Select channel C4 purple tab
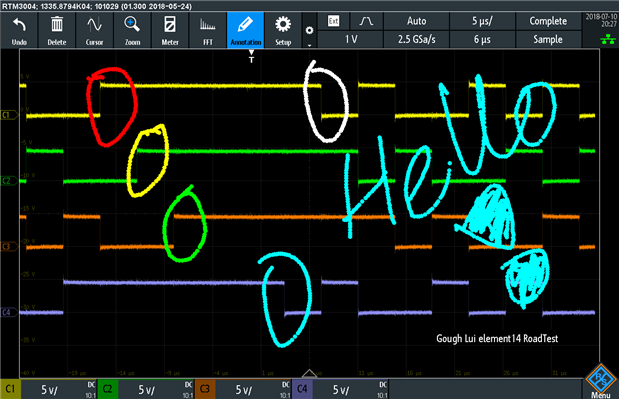 (302, 389)
